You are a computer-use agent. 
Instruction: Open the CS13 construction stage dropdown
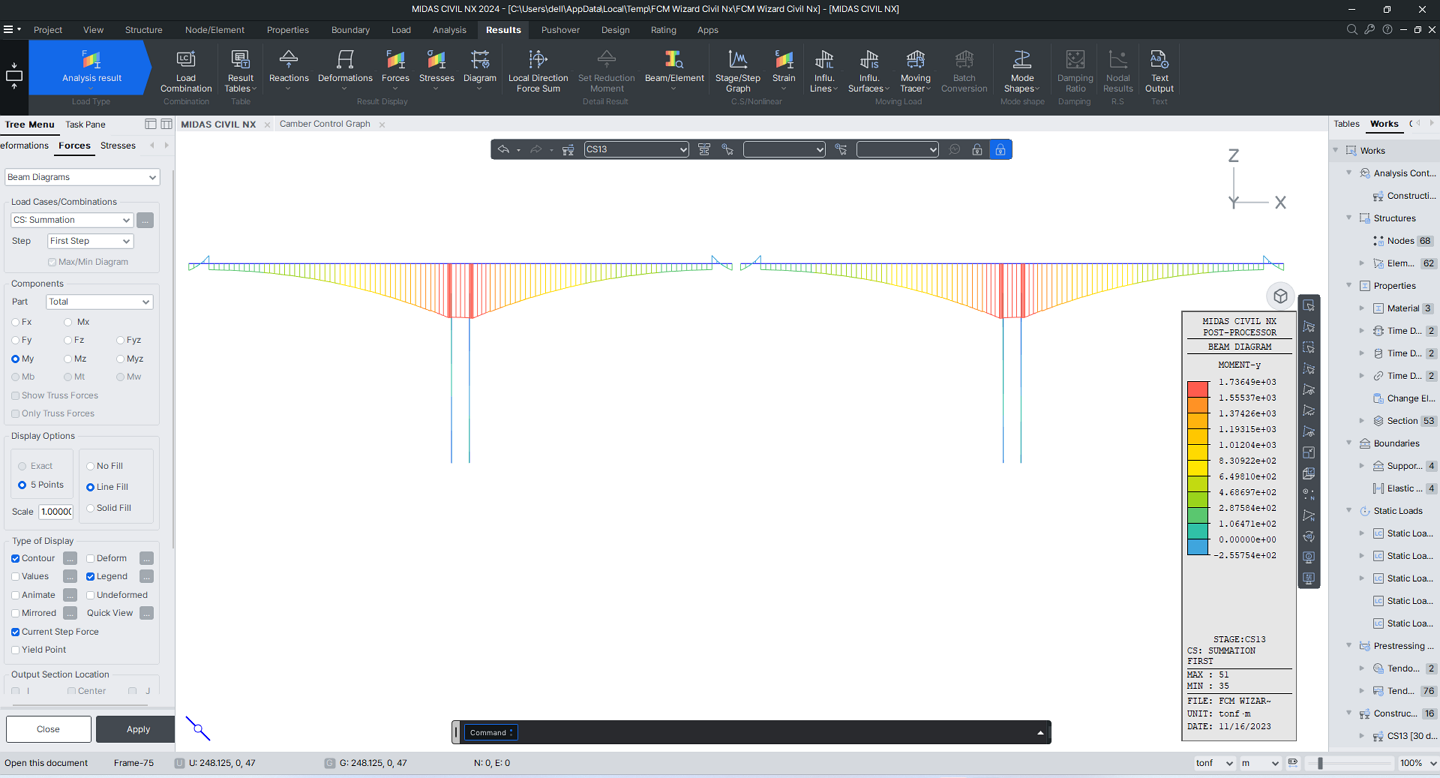(636, 150)
